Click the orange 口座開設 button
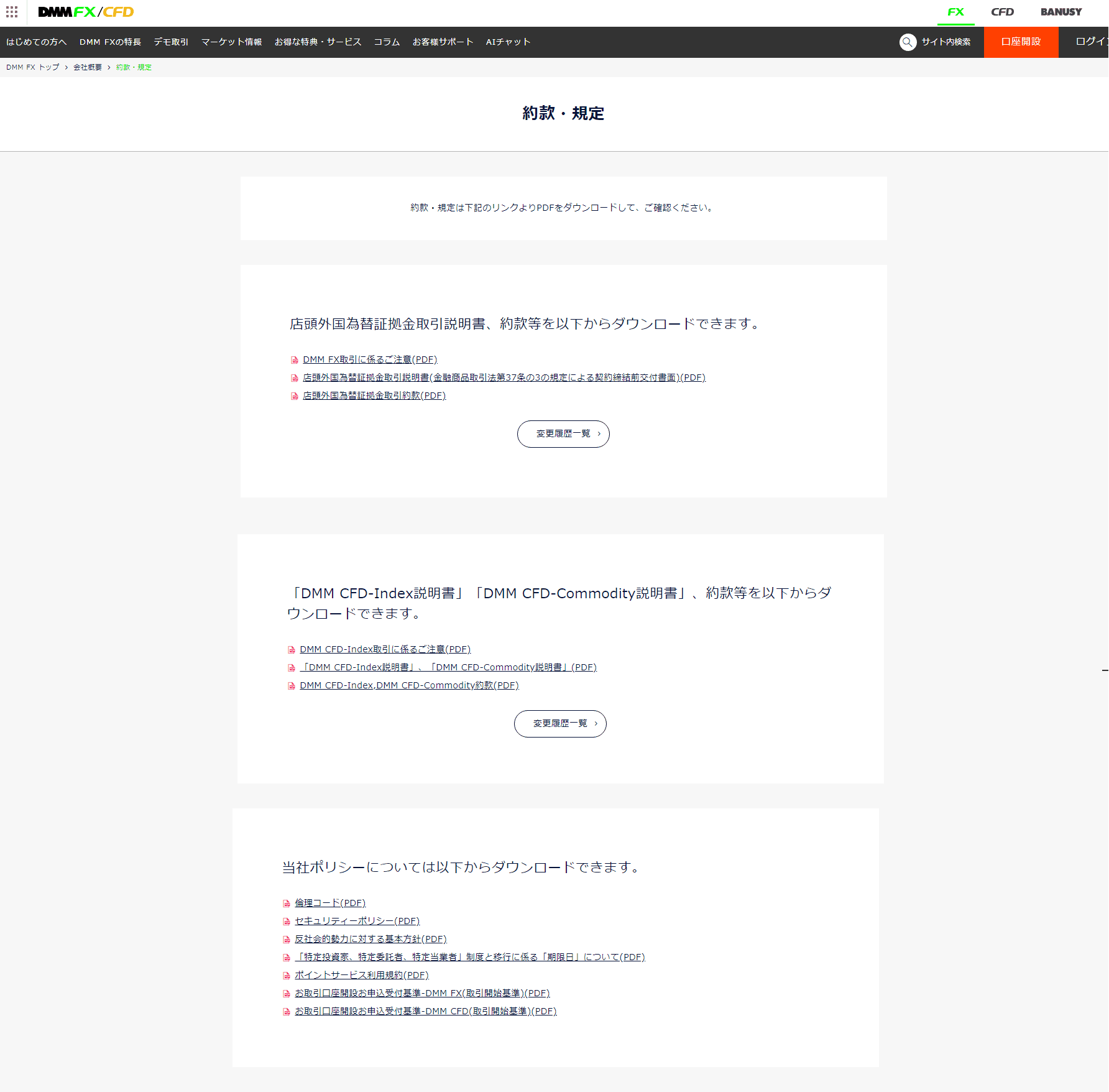Viewport: 1109px width, 1092px height. click(x=1021, y=42)
